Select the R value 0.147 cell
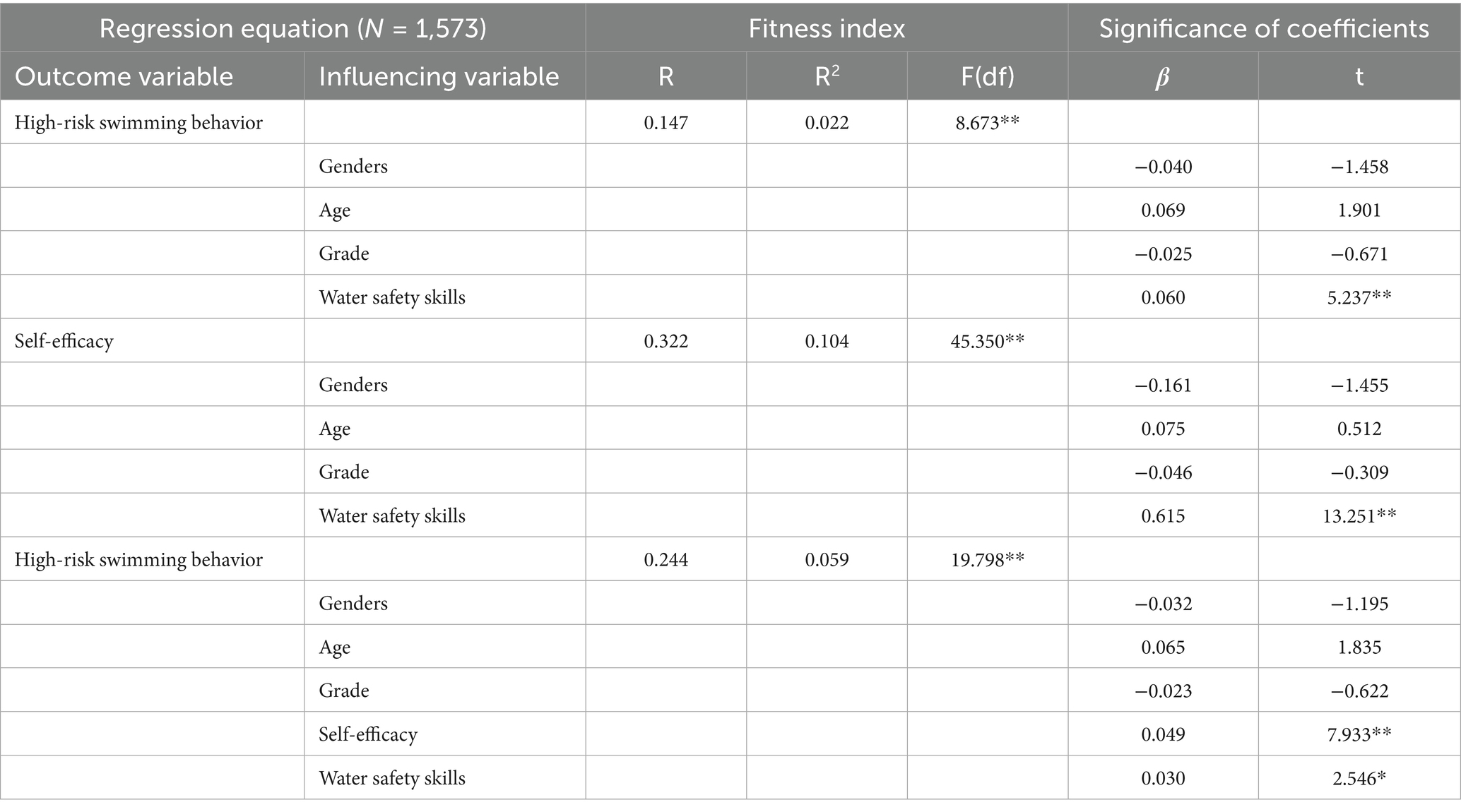The height and width of the screenshot is (812, 1461). [666, 123]
